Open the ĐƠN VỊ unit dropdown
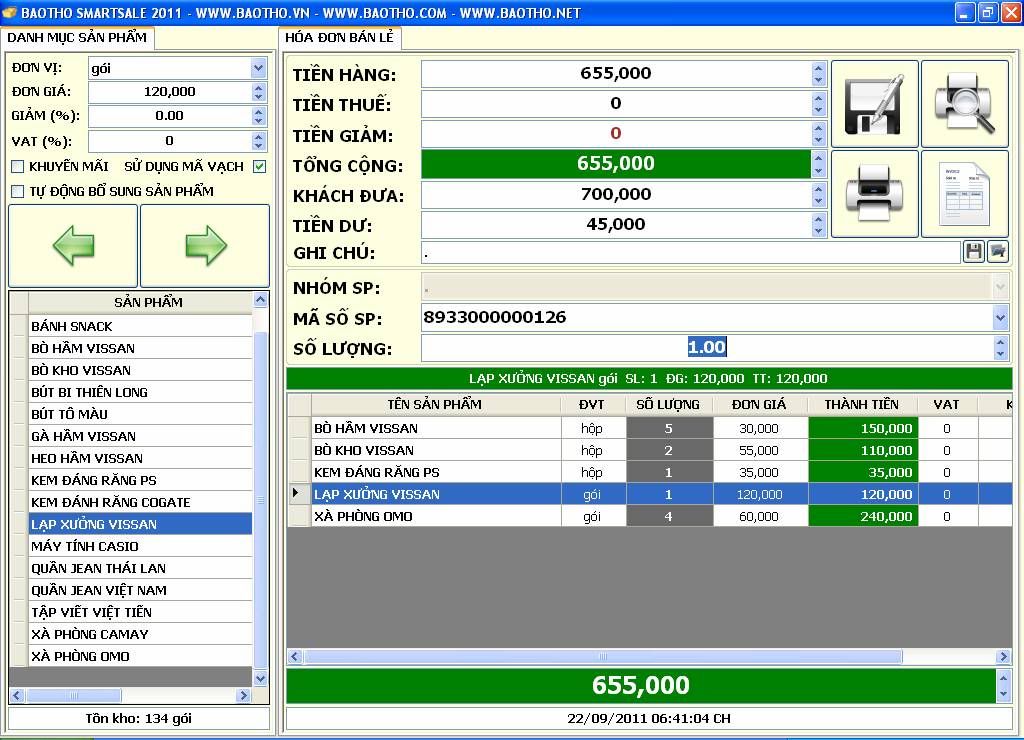1024x740 pixels. point(259,68)
